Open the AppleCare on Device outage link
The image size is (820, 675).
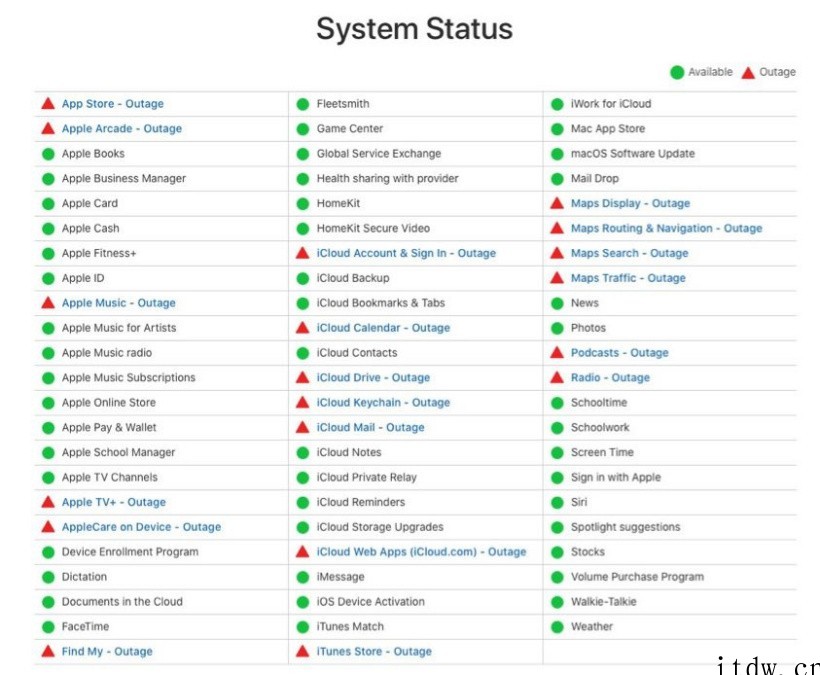[x=141, y=527]
